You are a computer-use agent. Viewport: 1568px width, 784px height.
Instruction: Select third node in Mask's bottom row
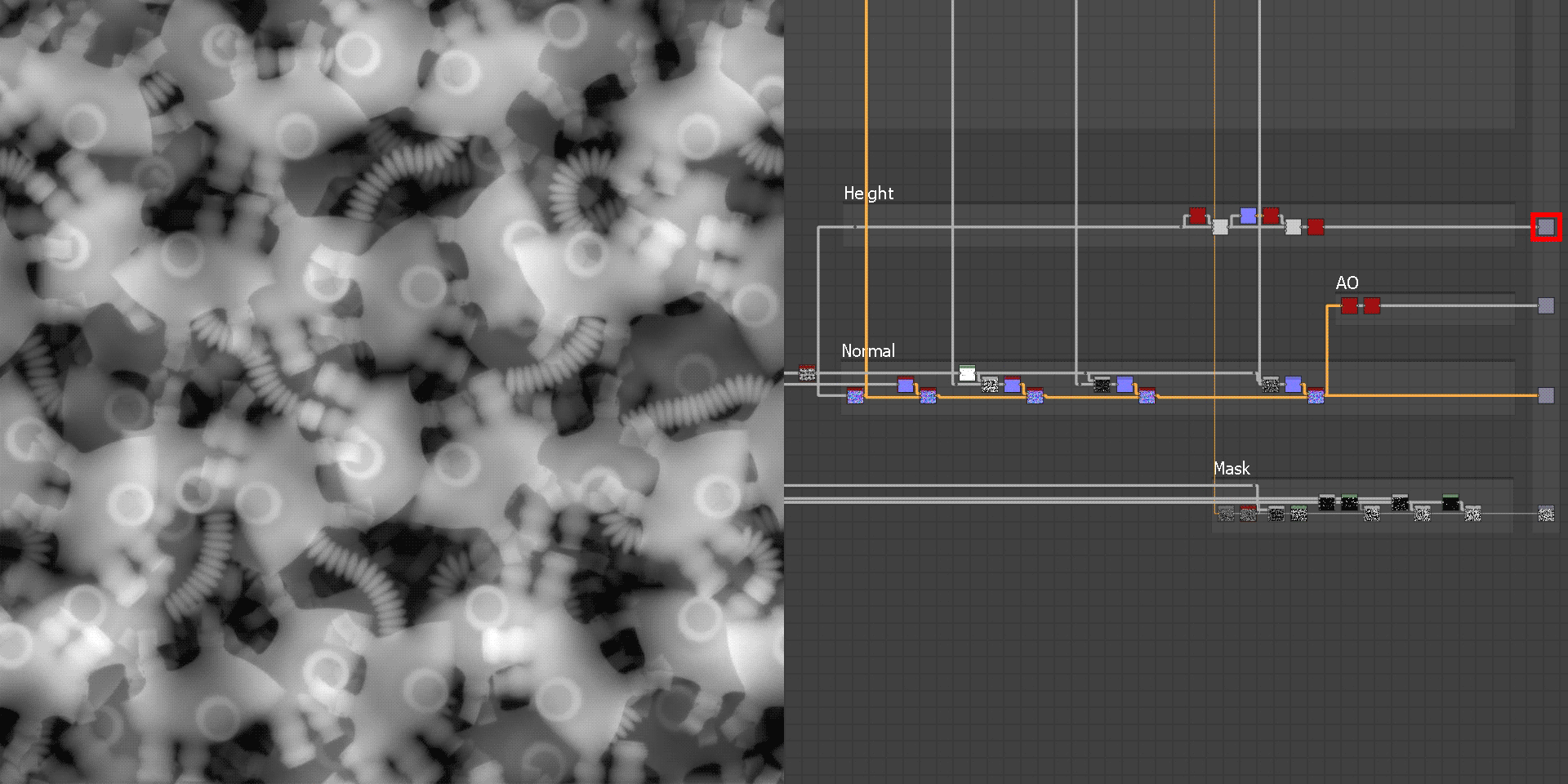(1276, 514)
